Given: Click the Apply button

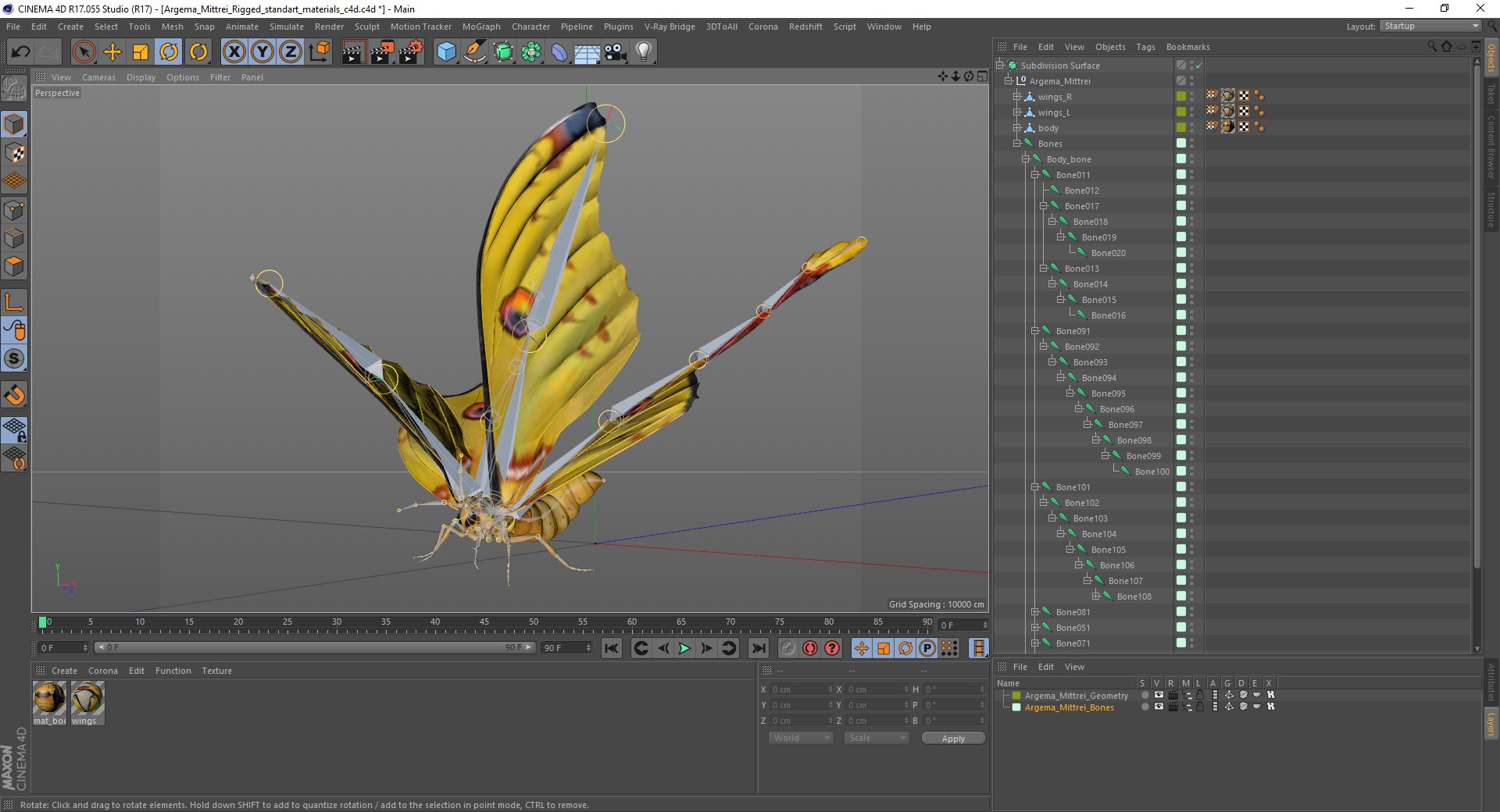Looking at the screenshot, I should tap(953, 739).
